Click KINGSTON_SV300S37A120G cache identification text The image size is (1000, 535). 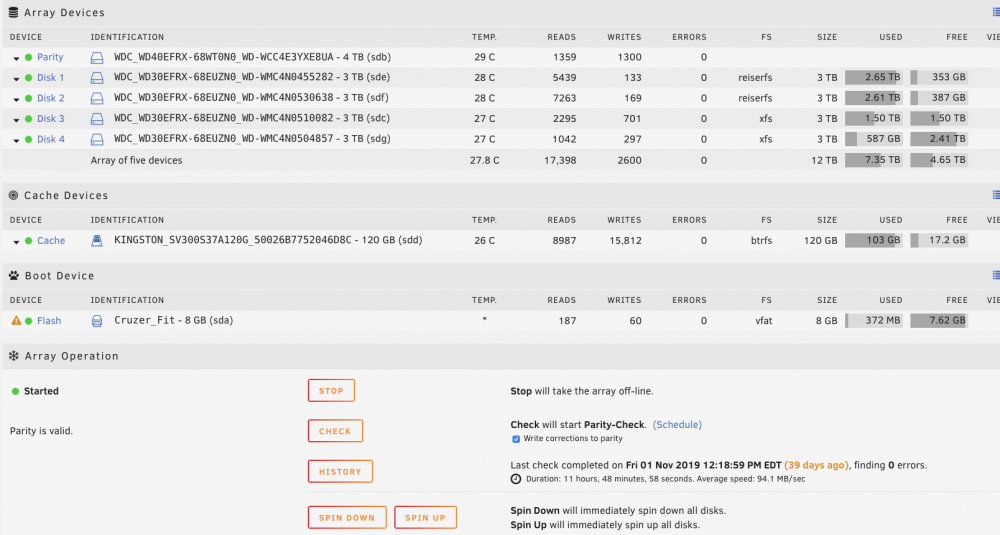tap(268, 240)
